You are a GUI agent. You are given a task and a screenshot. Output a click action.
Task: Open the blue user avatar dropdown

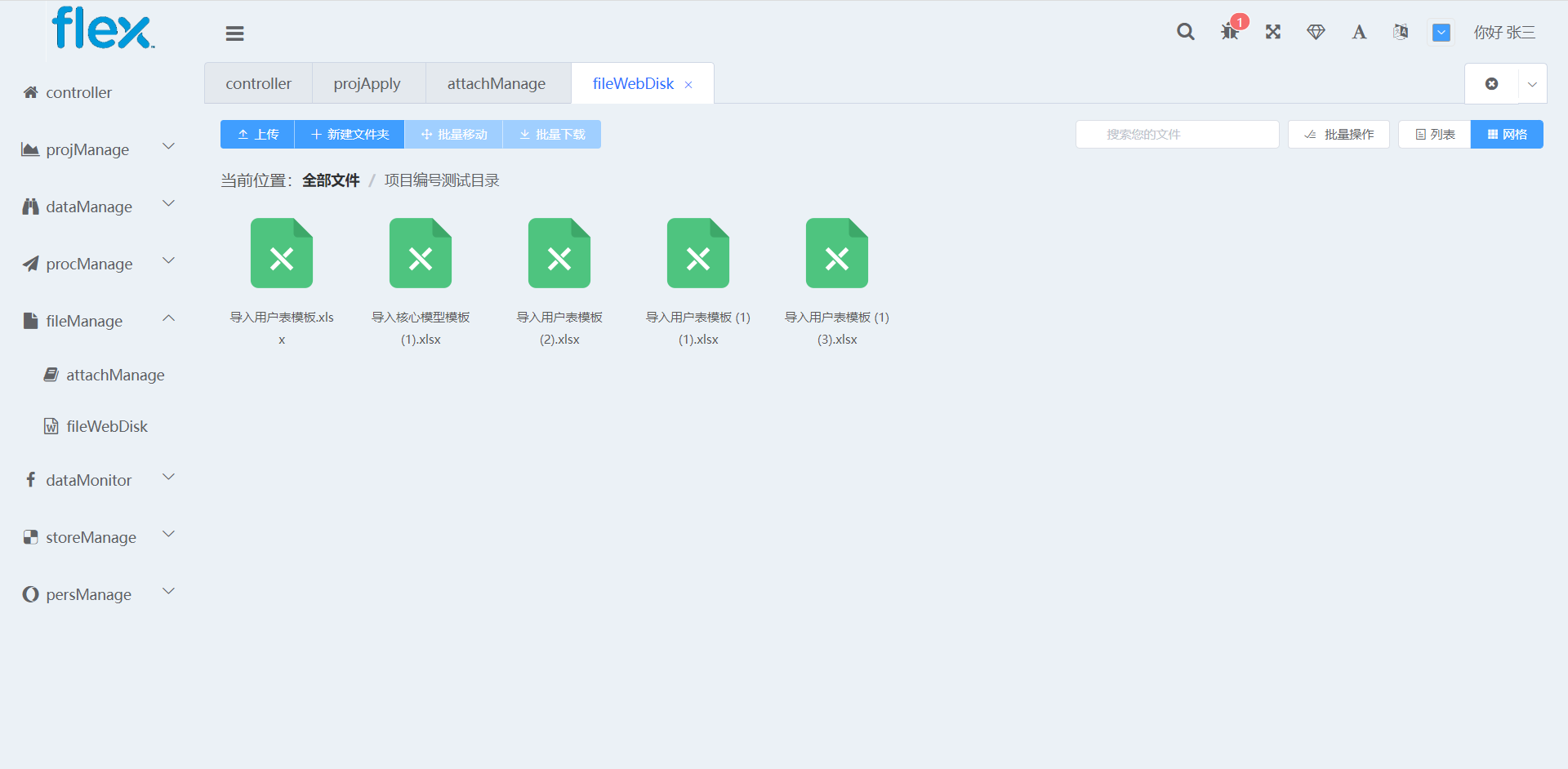pos(1441,33)
